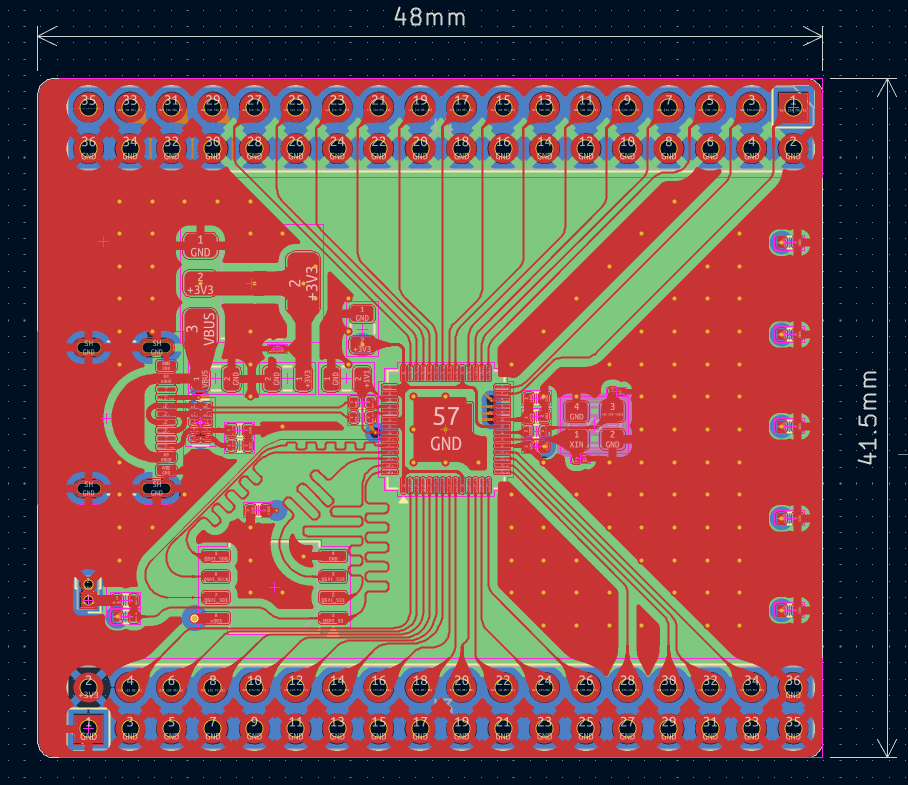Click top header pad 10

click(x=627, y=149)
